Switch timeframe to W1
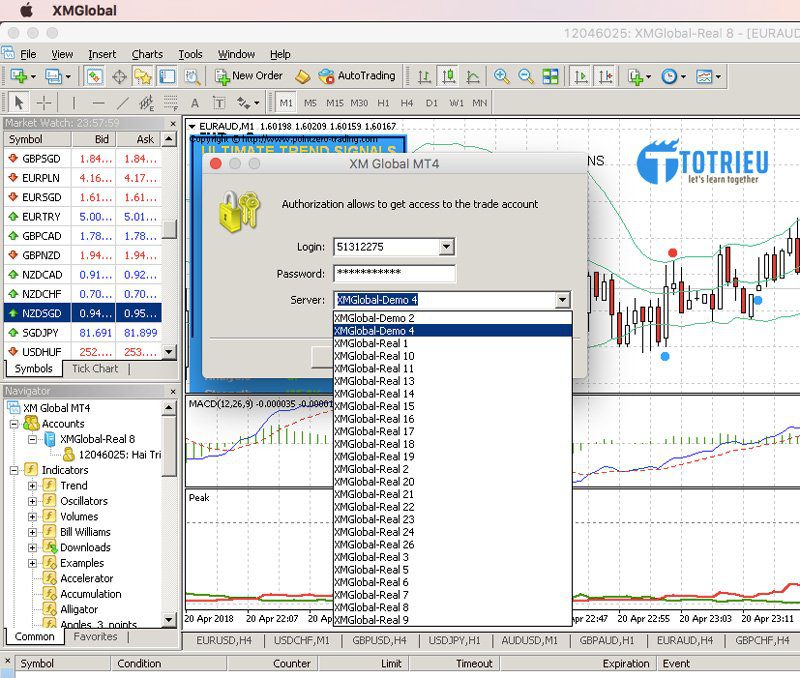The width and height of the screenshot is (800, 678). (x=456, y=103)
